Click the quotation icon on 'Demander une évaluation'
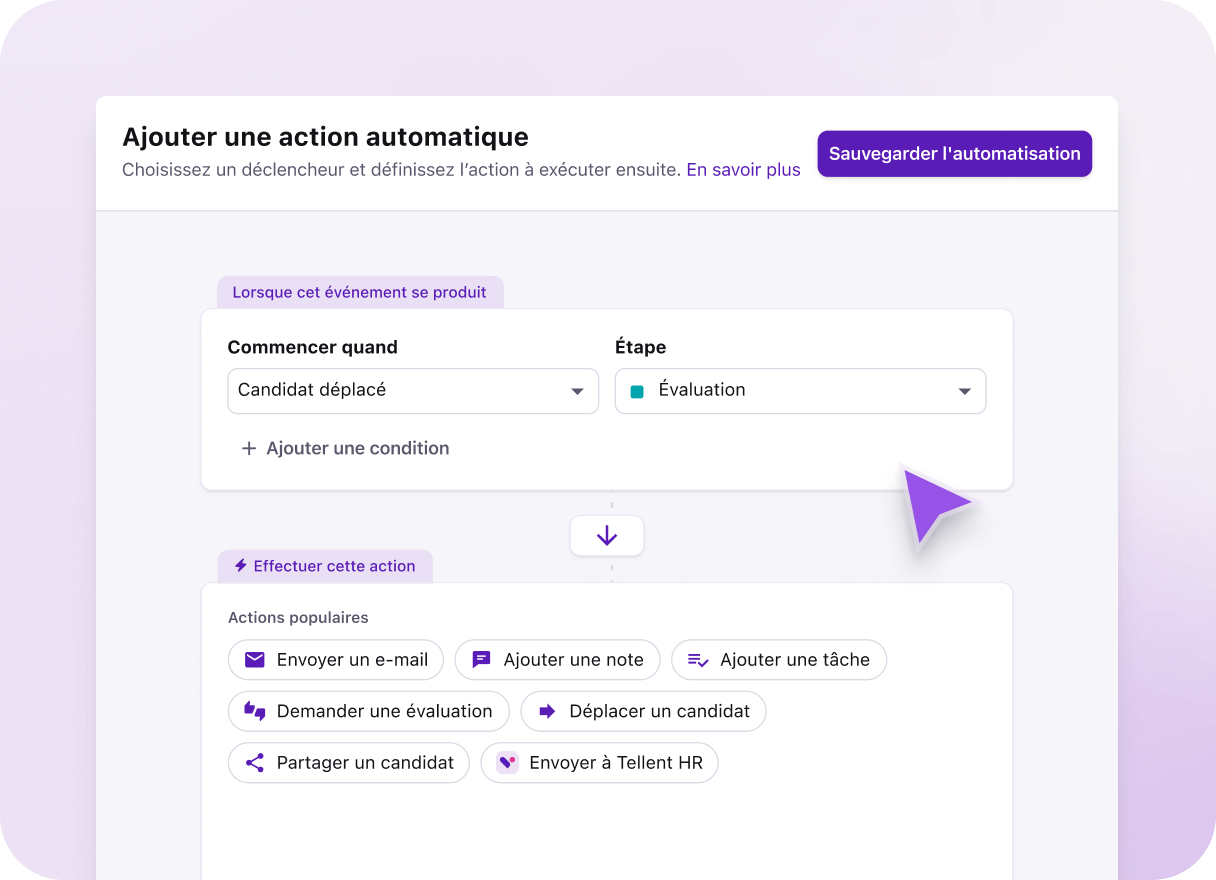The image size is (1216, 880). click(x=253, y=711)
